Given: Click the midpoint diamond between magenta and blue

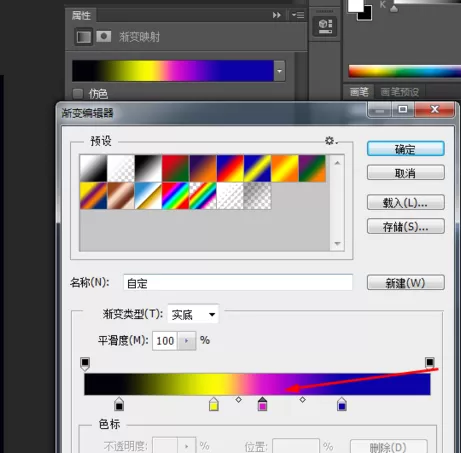Looking at the screenshot, I should tap(302, 399).
